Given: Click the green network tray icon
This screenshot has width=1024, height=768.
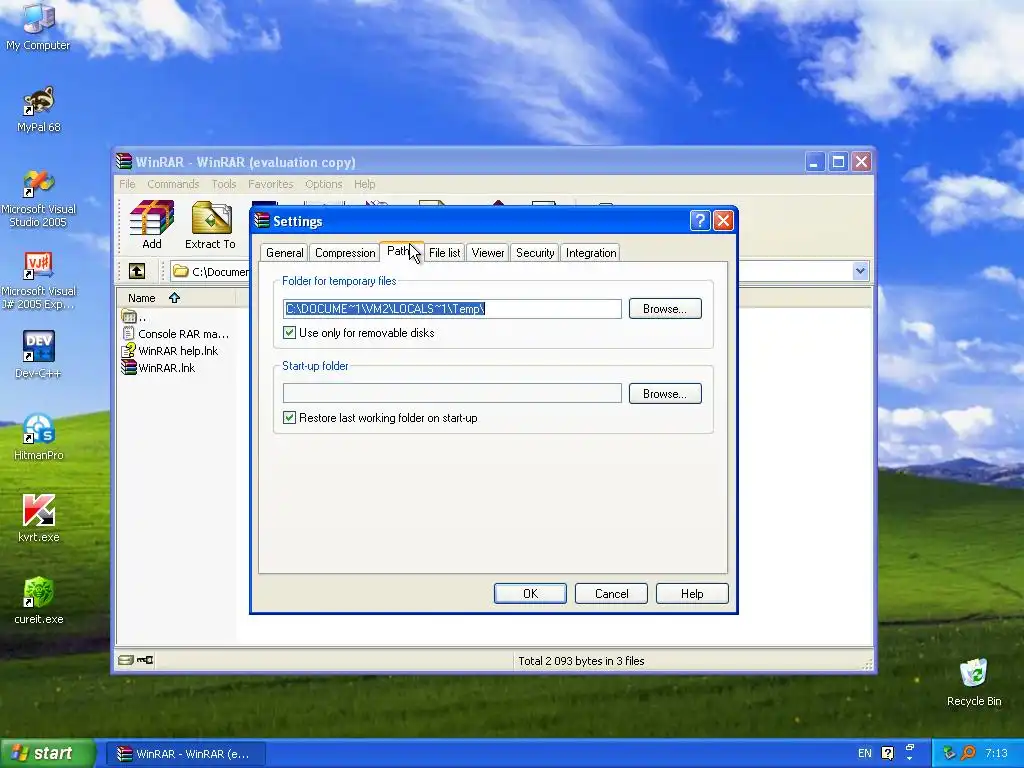Looking at the screenshot, I should (x=949, y=753).
